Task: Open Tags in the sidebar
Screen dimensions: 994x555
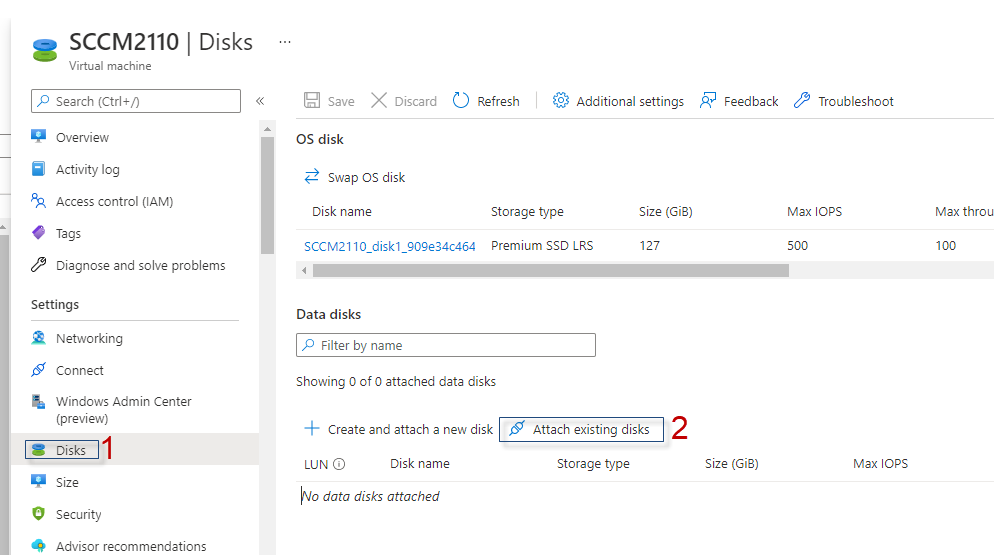Action: pyautogui.click(x=68, y=233)
